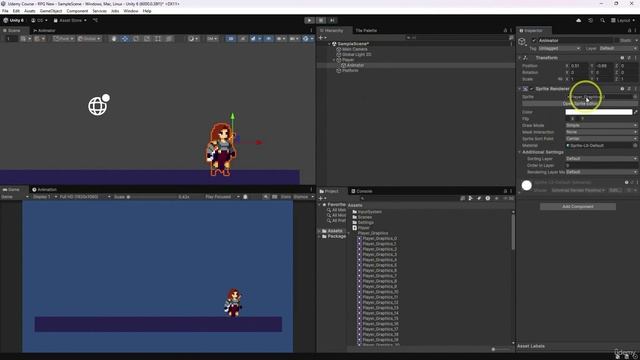Switch to the Console tab
This screenshot has height=360, width=640.
click(x=362, y=191)
